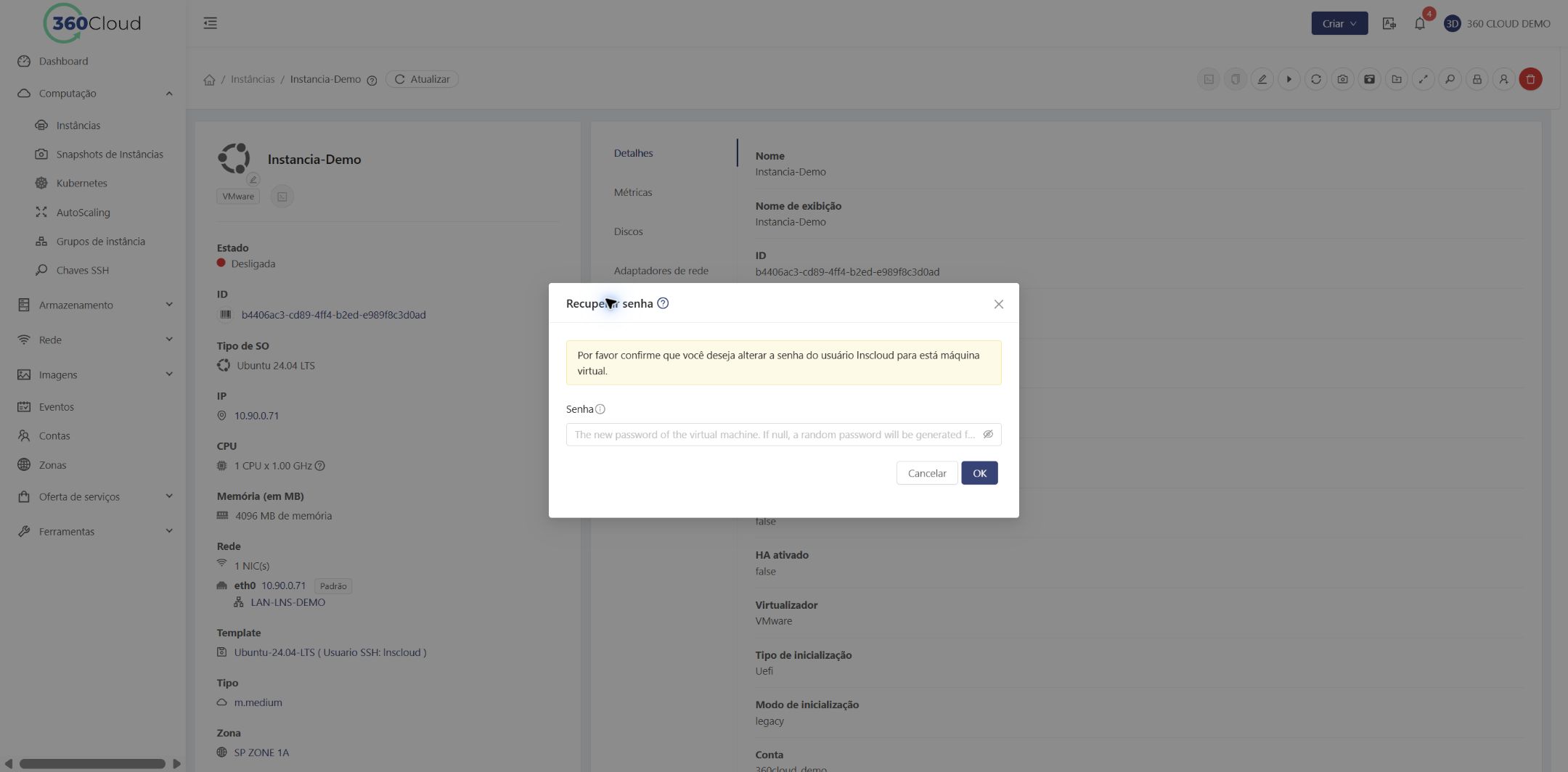Image resolution: width=1568 pixels, height=772 pixels.
Task: Open the Criar dropdown button
Action: (x=1339, y=23)
